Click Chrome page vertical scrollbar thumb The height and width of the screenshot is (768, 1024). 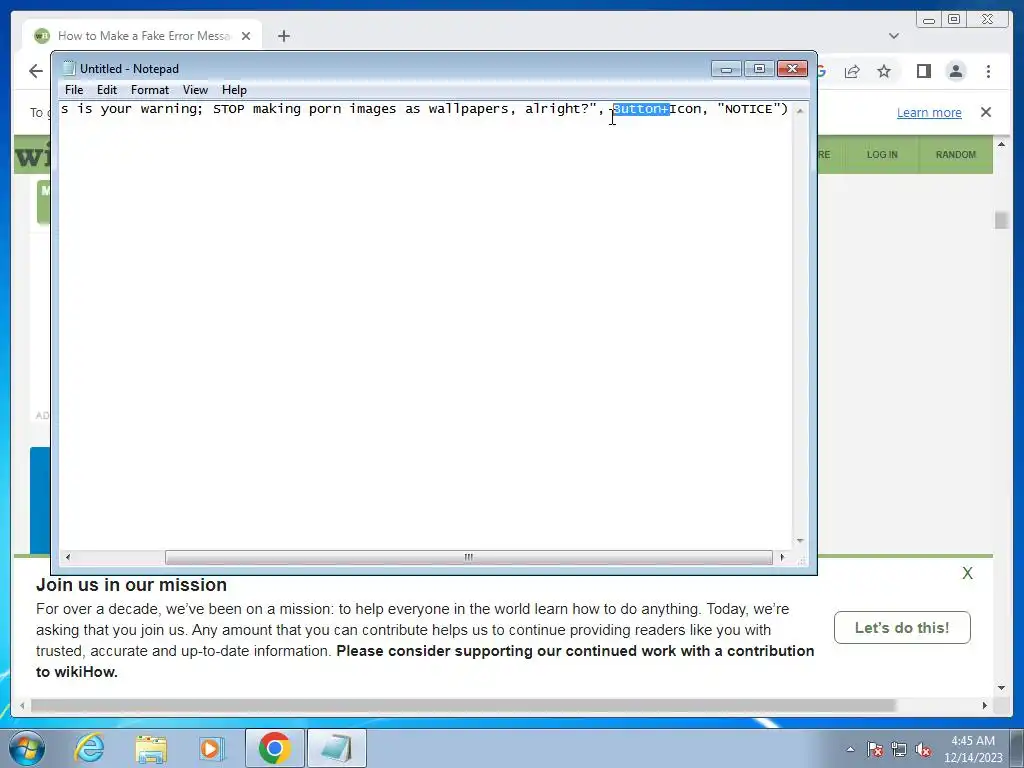click(x=1001, y=220)
